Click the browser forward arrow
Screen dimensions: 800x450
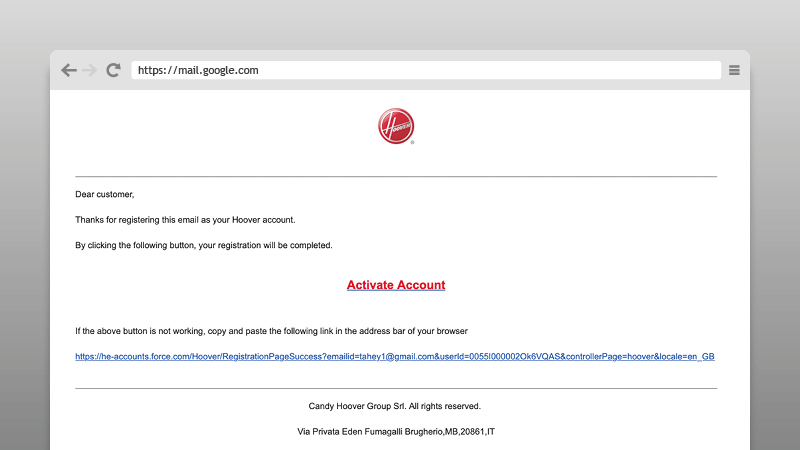click(89, 70)
